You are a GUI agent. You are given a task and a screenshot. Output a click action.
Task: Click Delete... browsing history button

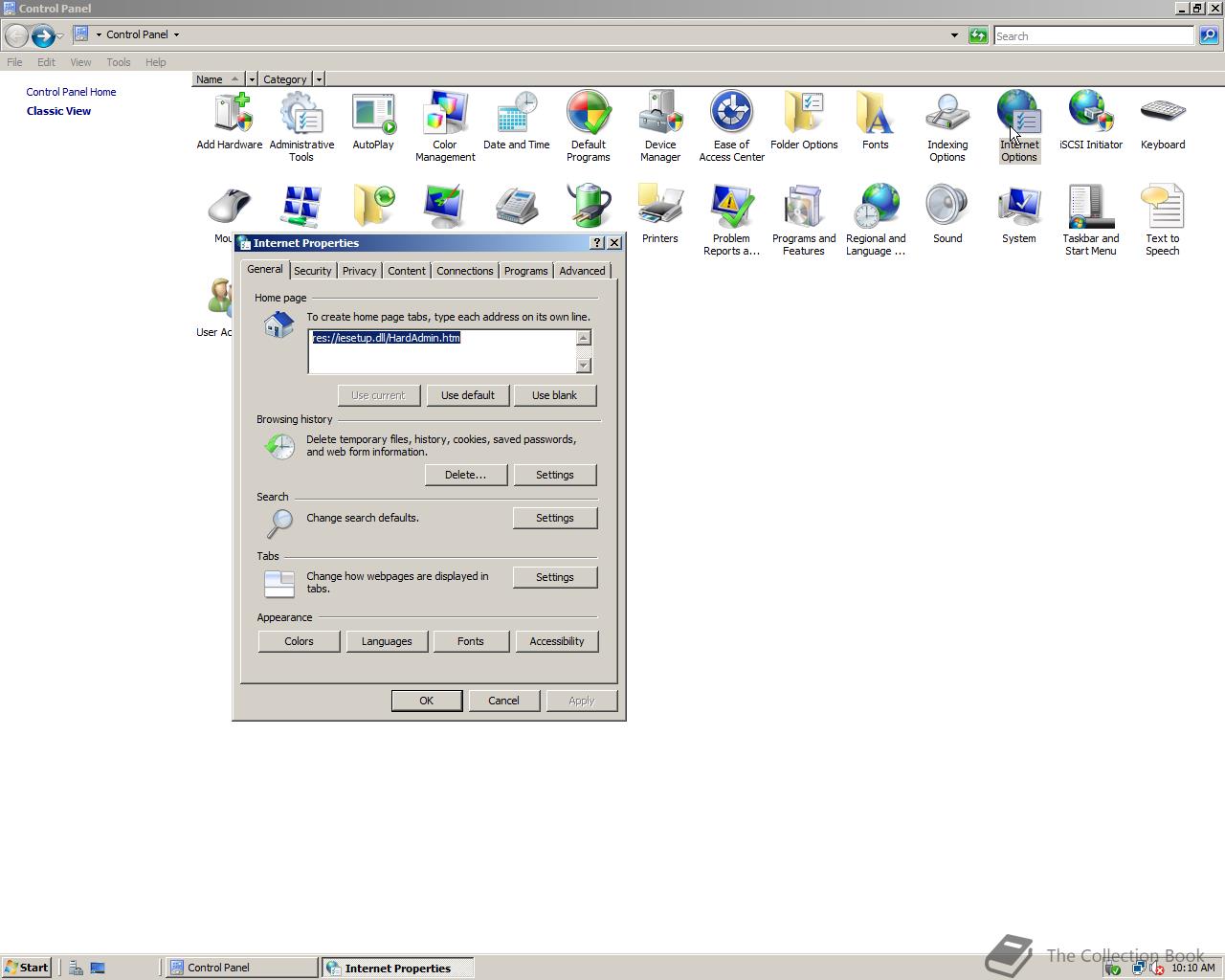coord(466,475)
